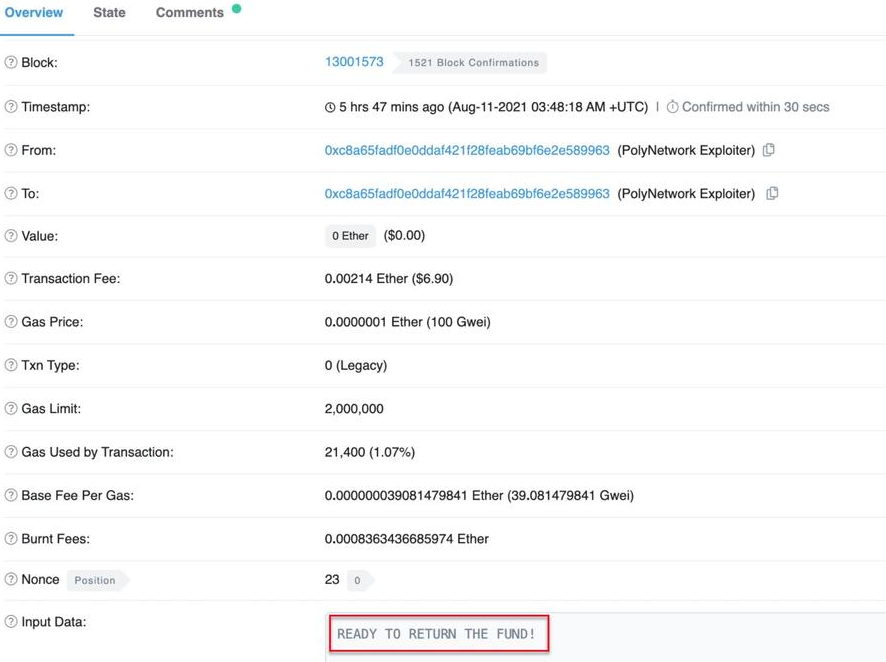
Task: Click the stopwatch icon by Confirmed within 30 secs
Action: [x=672, y=107]
